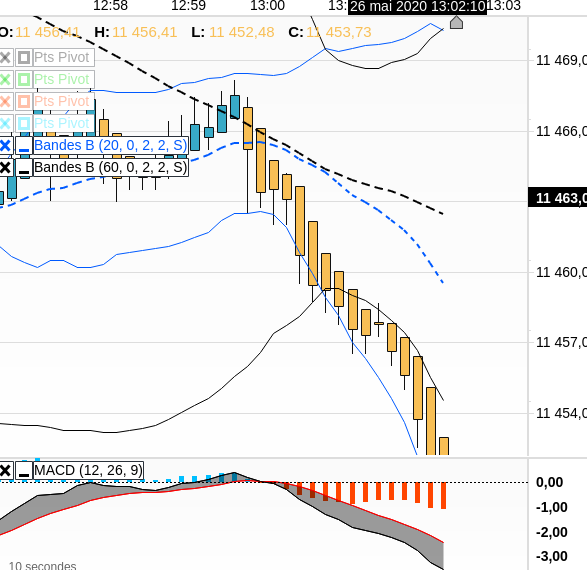Screen dimensions: 587x570
Task: Open the MACD (12, 26, 9) label settings
Action: point(88,470)
